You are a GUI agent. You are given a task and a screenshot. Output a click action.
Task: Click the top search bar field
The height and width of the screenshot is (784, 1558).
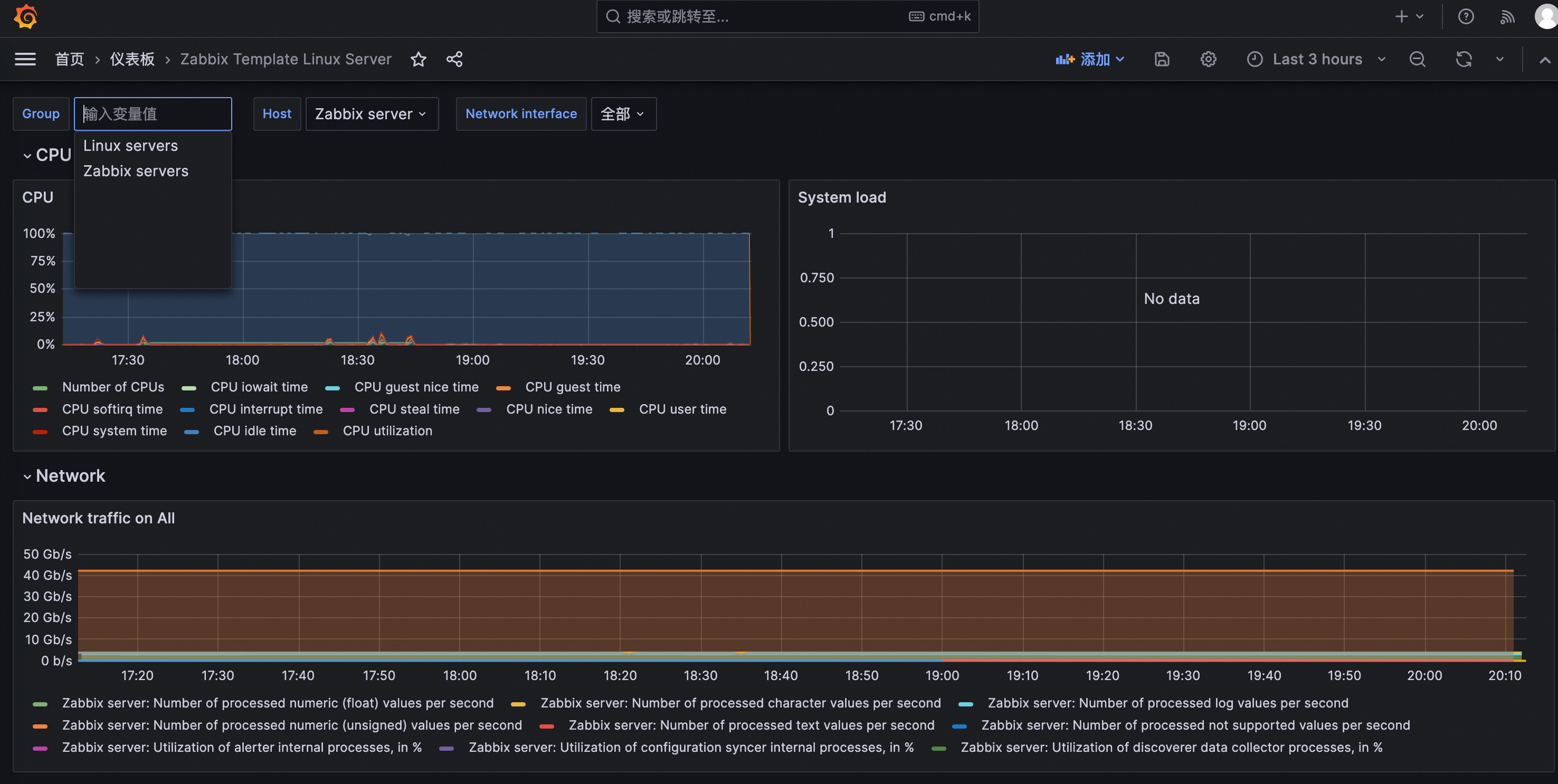click(x=762, y=16)
